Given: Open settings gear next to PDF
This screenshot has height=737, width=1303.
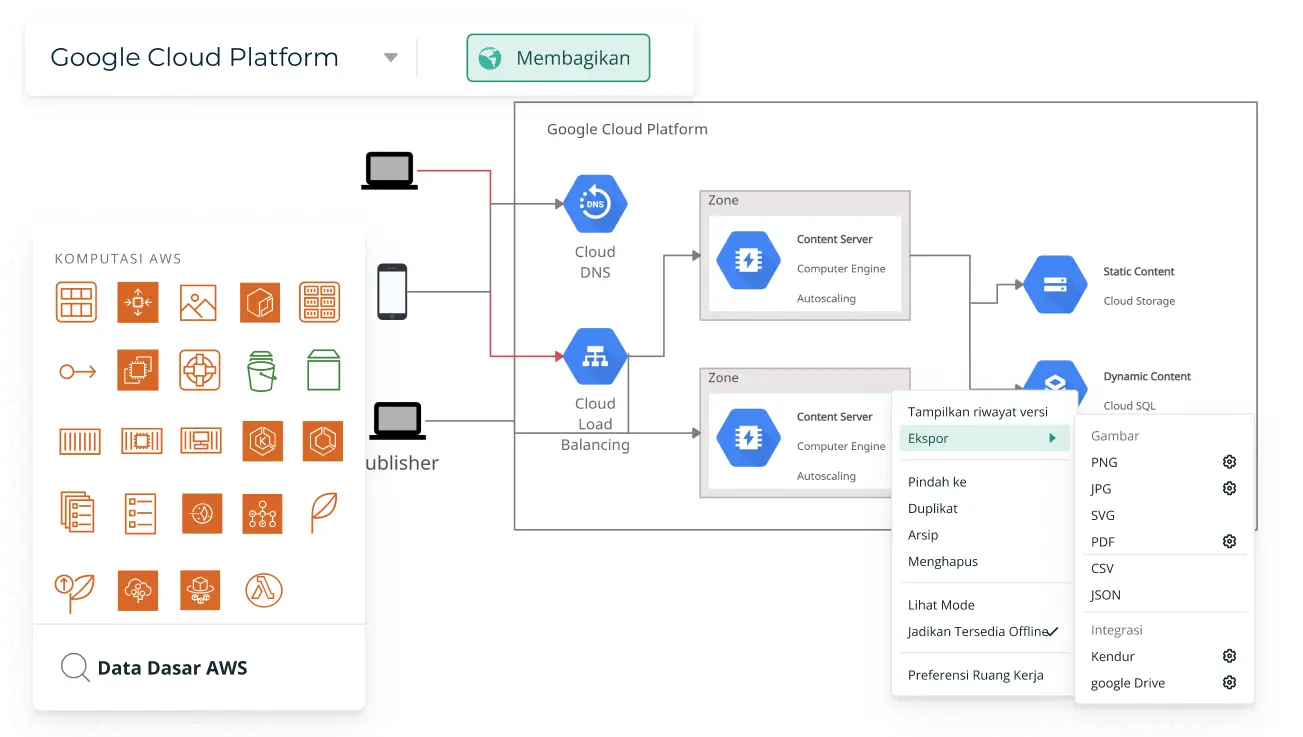Looking at the screenshot, I should (1230, 541).
